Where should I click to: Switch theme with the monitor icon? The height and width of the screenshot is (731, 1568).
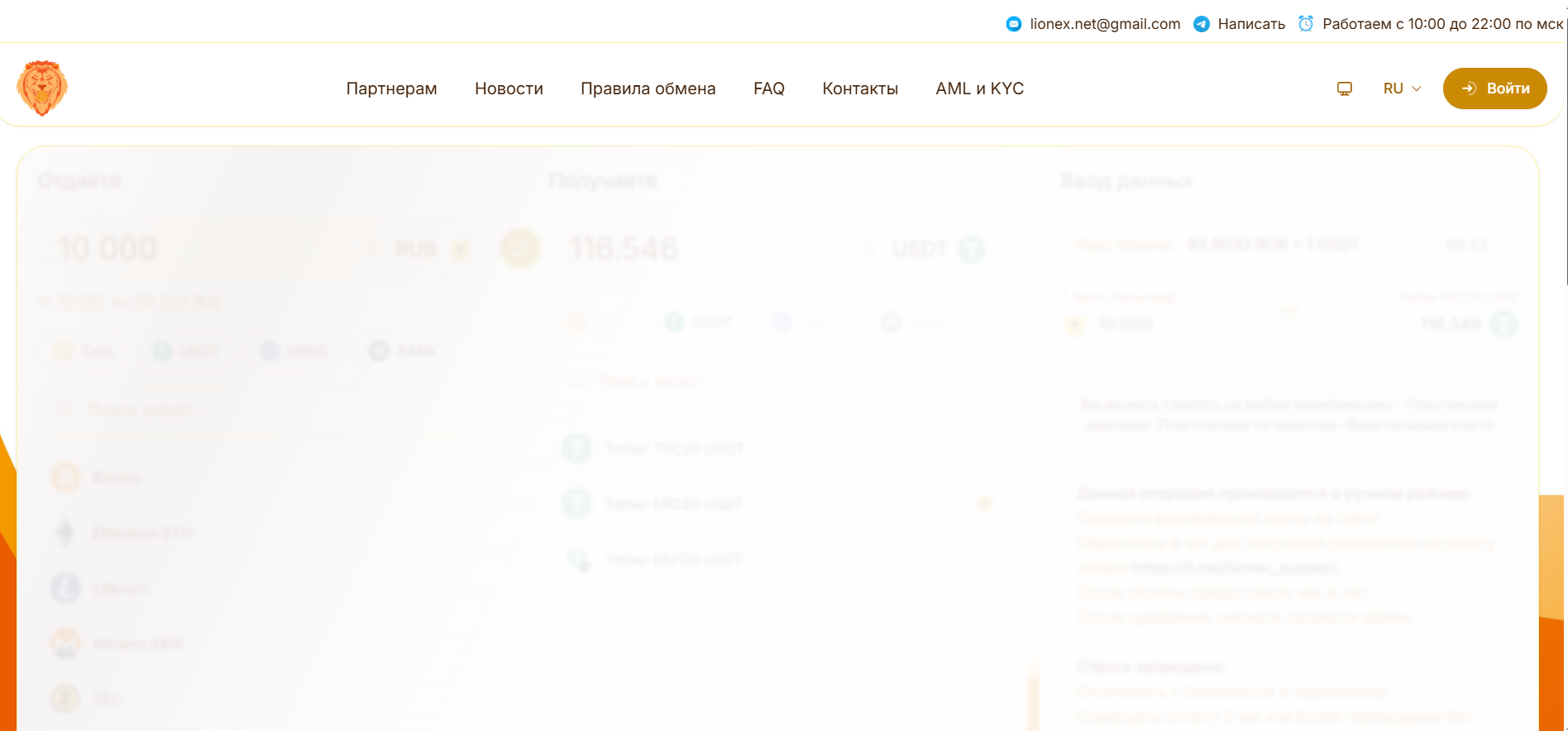(x=1345, y=88)
